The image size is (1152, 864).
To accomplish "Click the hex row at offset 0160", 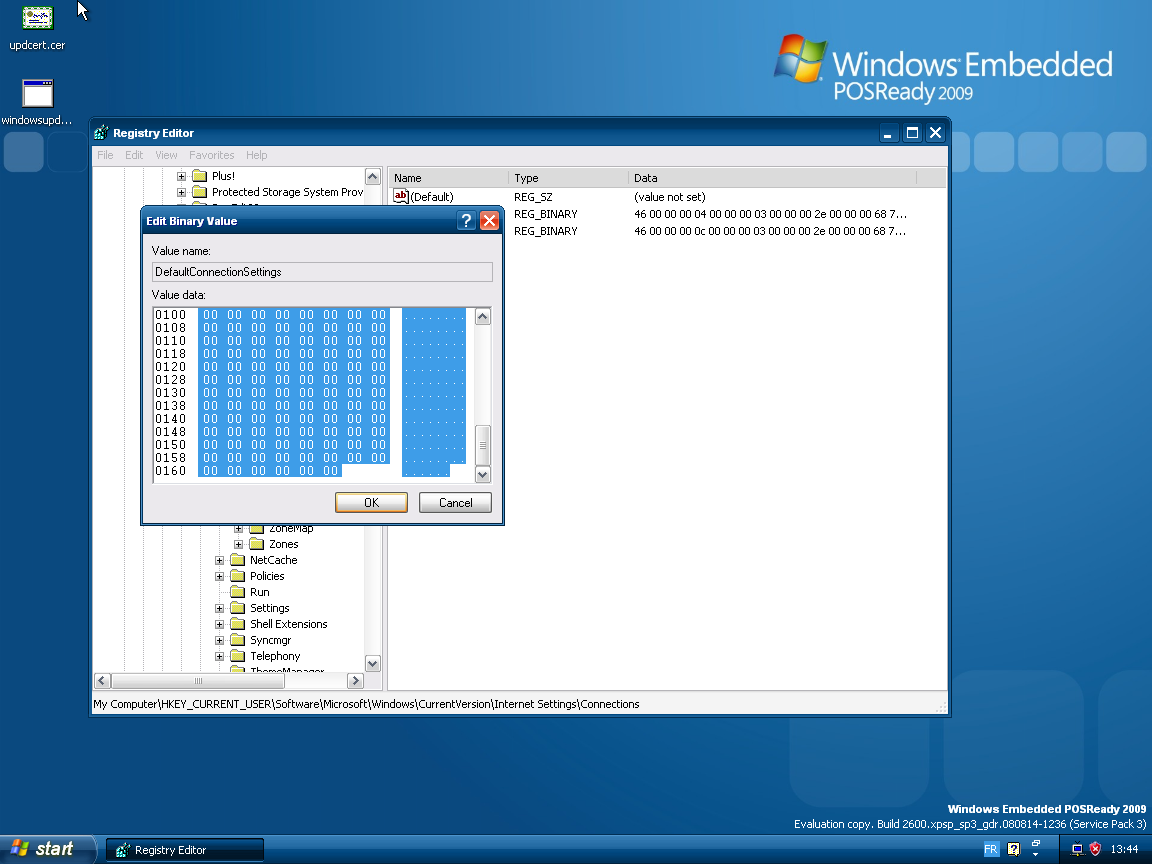I will 302,471.
